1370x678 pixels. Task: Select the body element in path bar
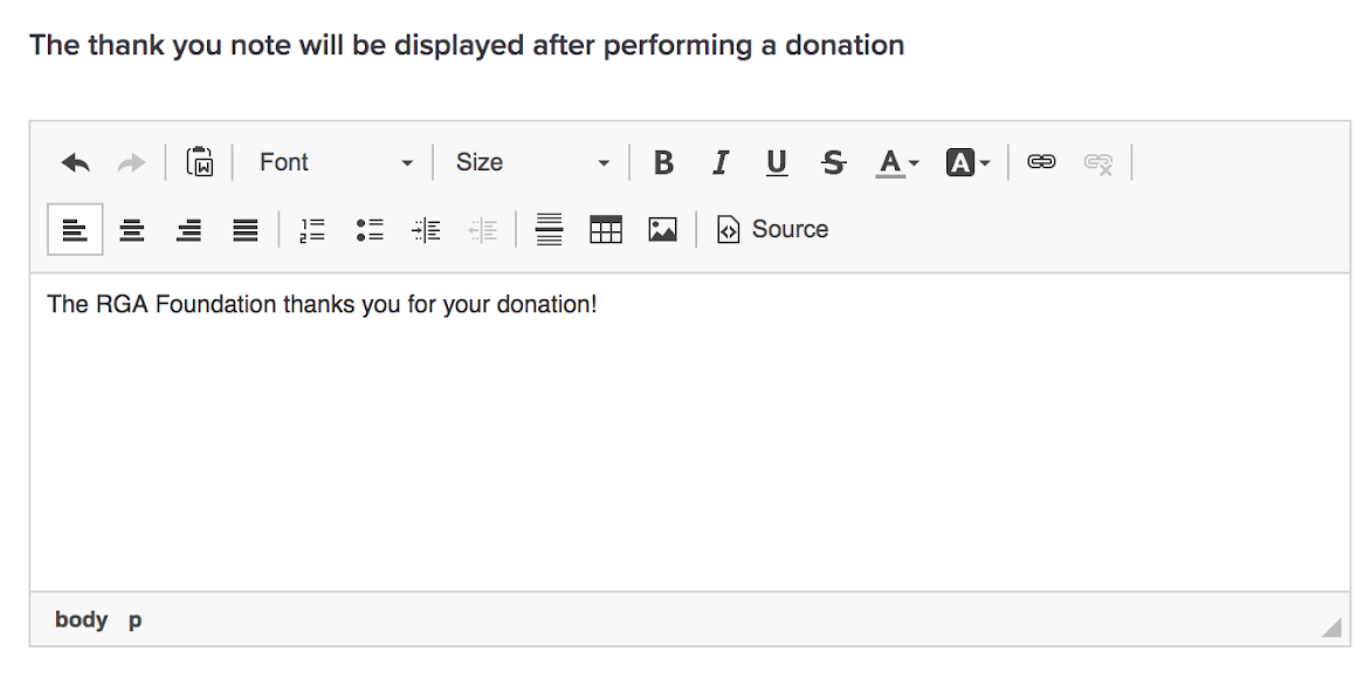[81, 620]
